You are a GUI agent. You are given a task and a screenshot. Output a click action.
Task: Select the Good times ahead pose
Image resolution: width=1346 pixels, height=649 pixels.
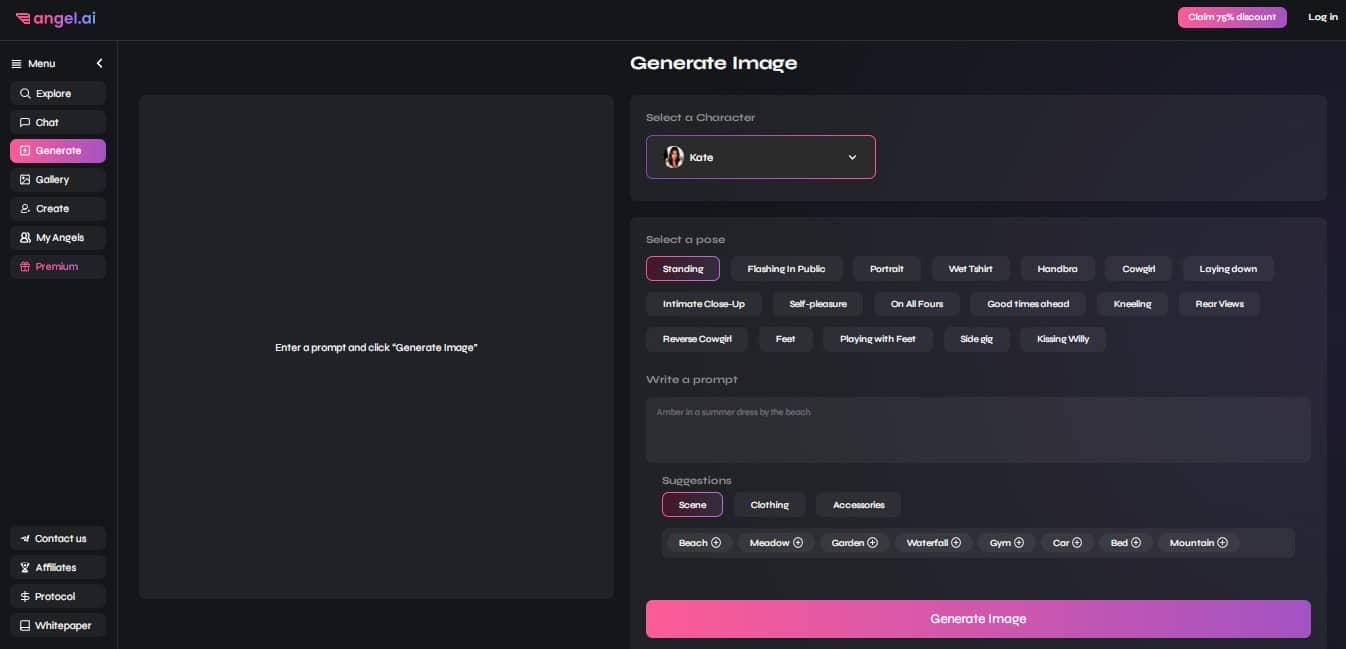pos(1028,304)
